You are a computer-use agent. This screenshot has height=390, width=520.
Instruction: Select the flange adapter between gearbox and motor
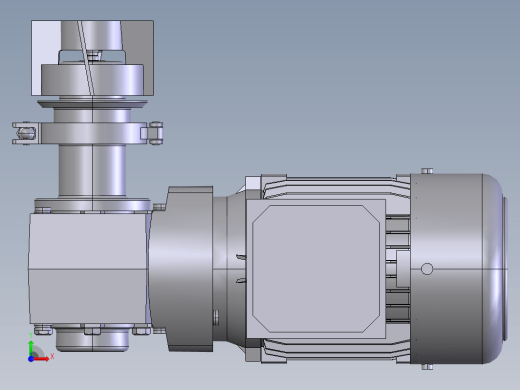click(181, 269)
